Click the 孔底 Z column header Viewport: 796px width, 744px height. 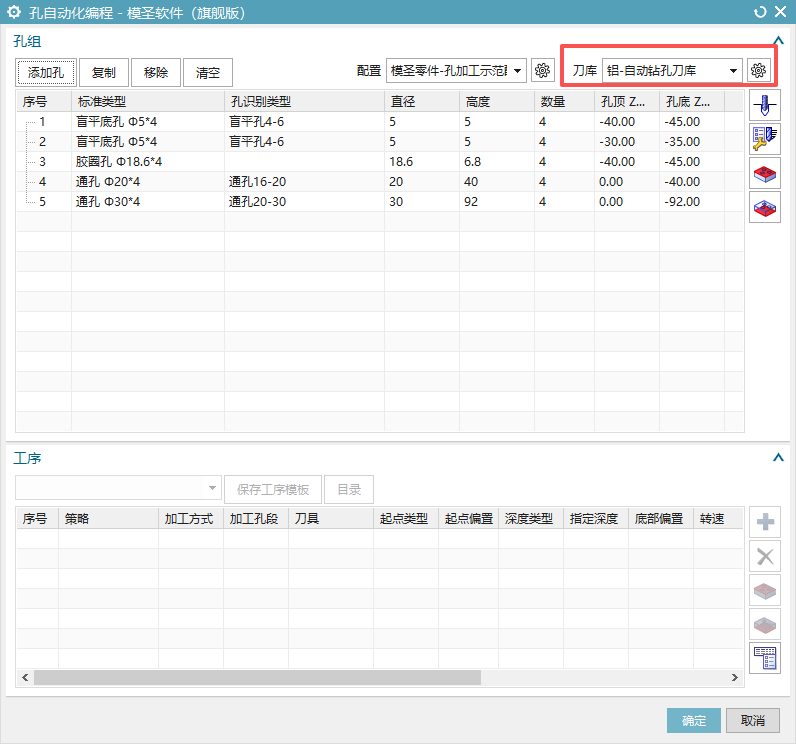click(691, 102)
